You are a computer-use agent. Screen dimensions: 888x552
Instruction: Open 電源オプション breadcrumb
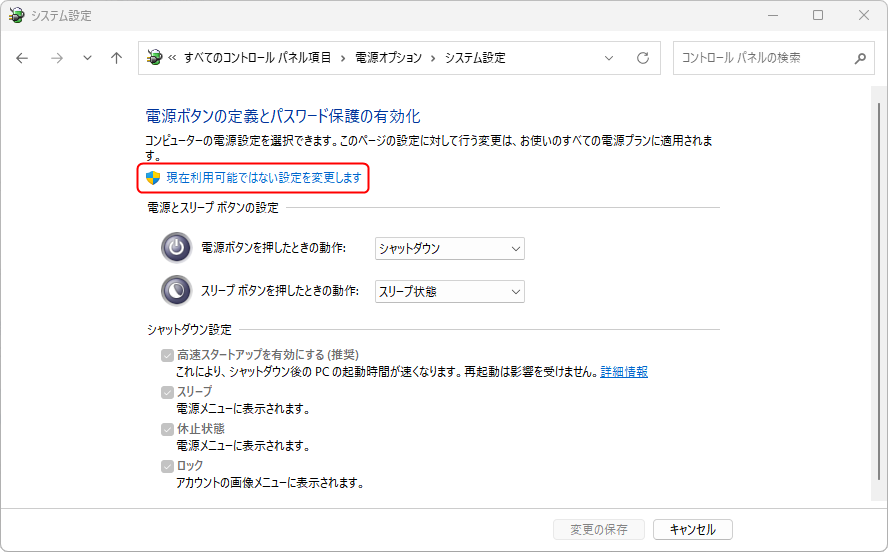coord(388,58)
